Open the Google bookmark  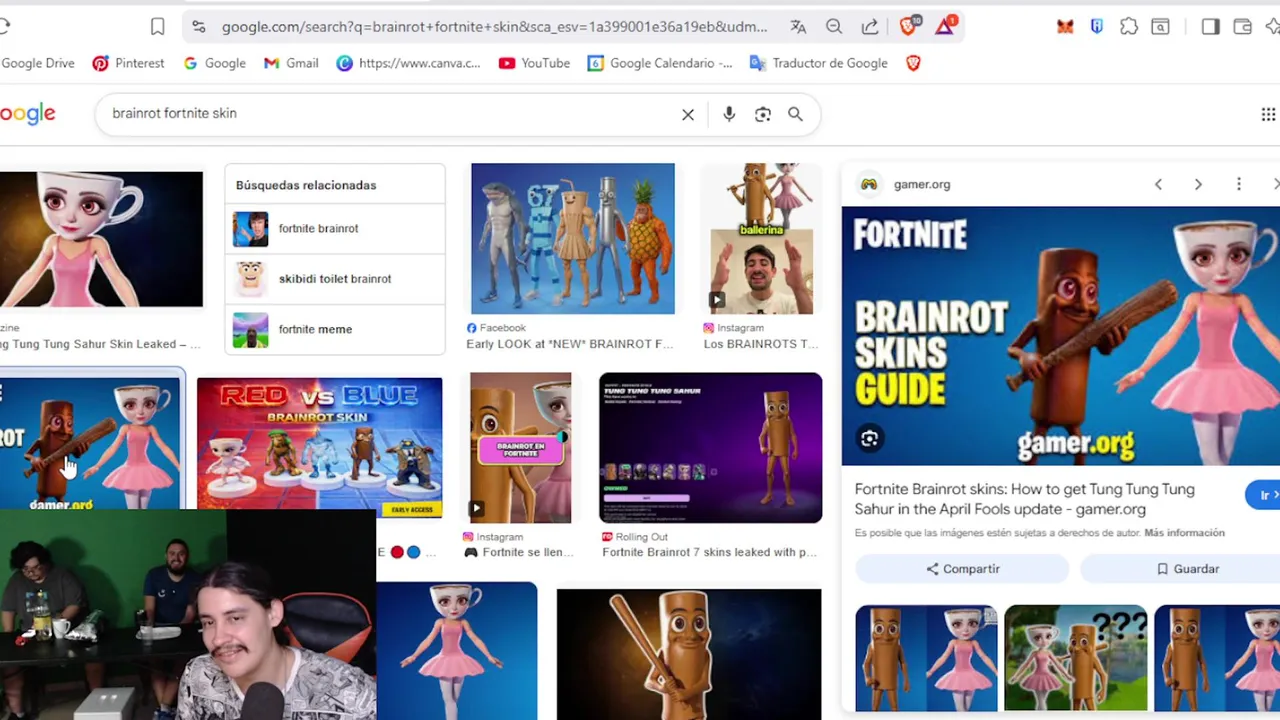click(x=214, y=63)
